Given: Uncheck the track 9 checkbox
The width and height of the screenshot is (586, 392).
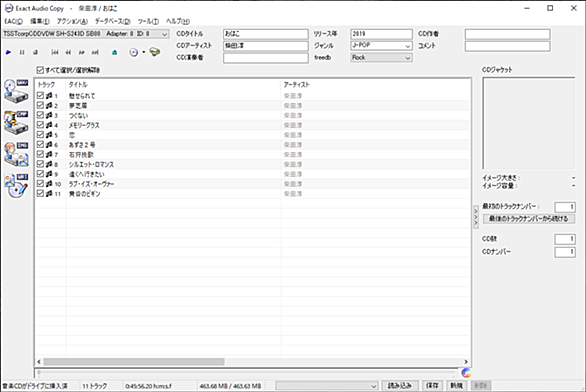Looking at the screenshot, I should click(40, 174).
